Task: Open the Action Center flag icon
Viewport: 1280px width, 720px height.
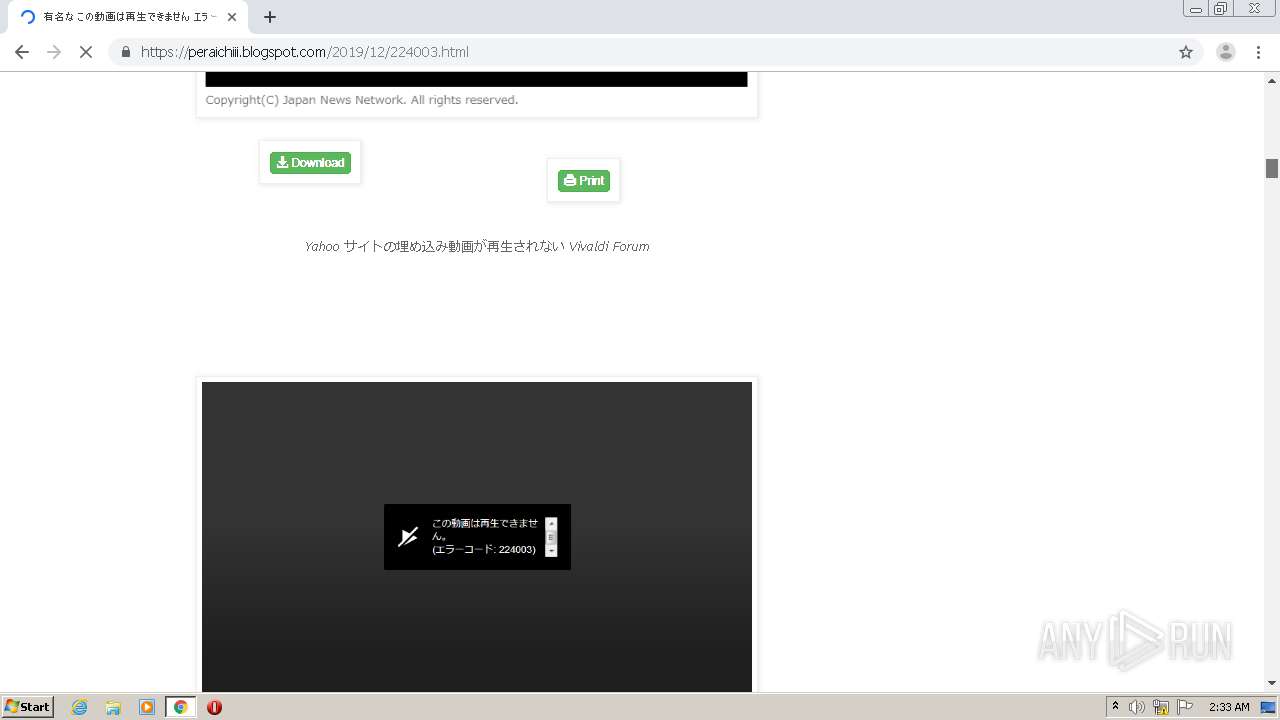Action: point(1185,707)
